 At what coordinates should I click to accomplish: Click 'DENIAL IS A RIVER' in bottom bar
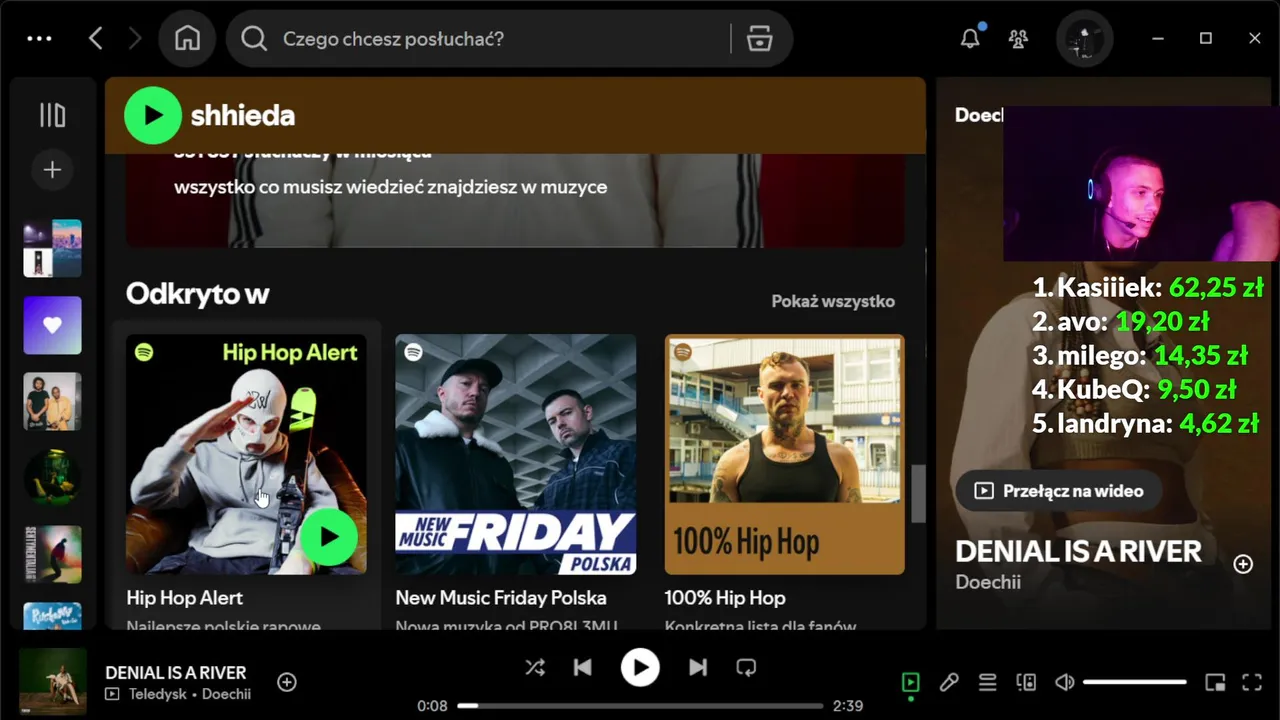click(176, 673)
